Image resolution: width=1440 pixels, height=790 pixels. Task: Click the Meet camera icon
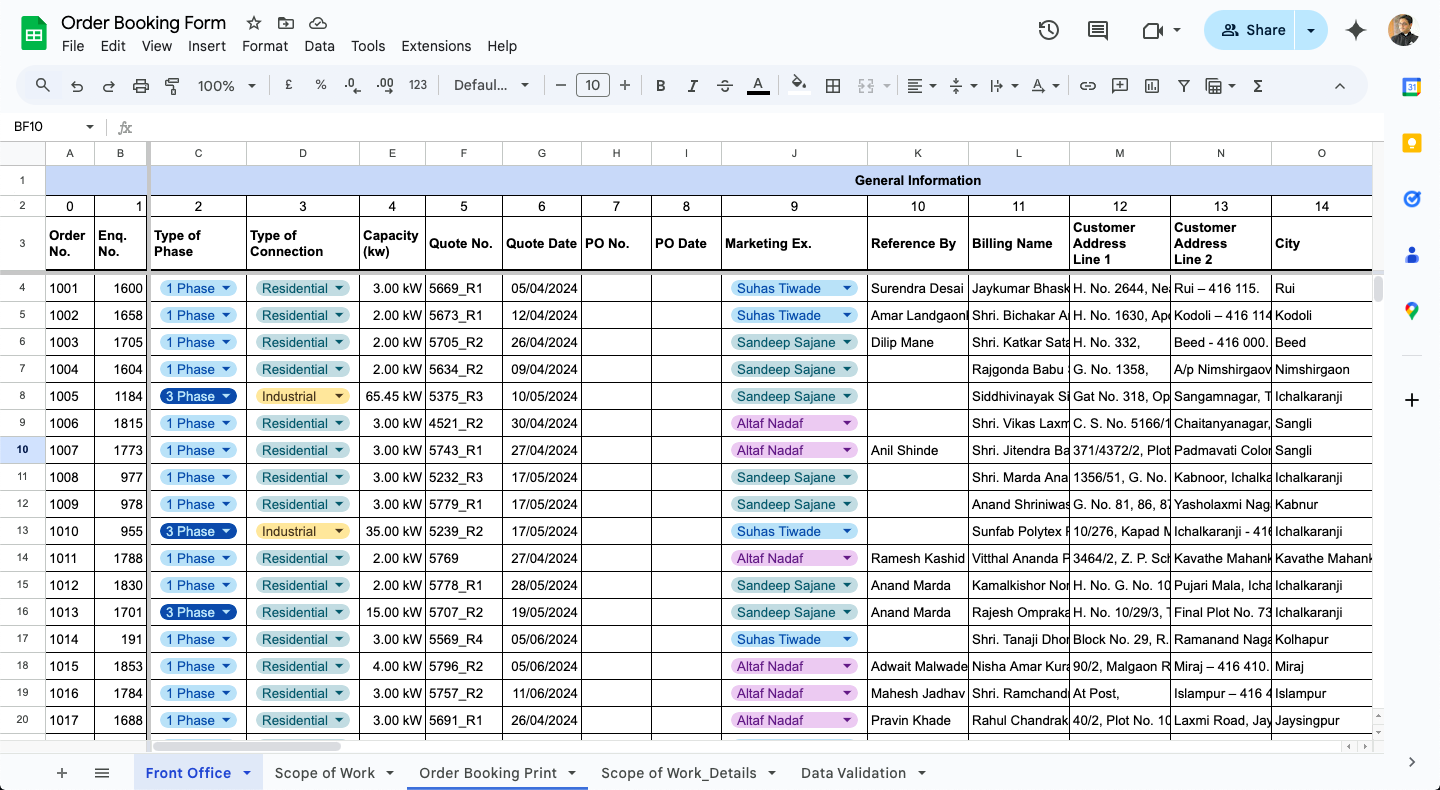click(1152, 30)
